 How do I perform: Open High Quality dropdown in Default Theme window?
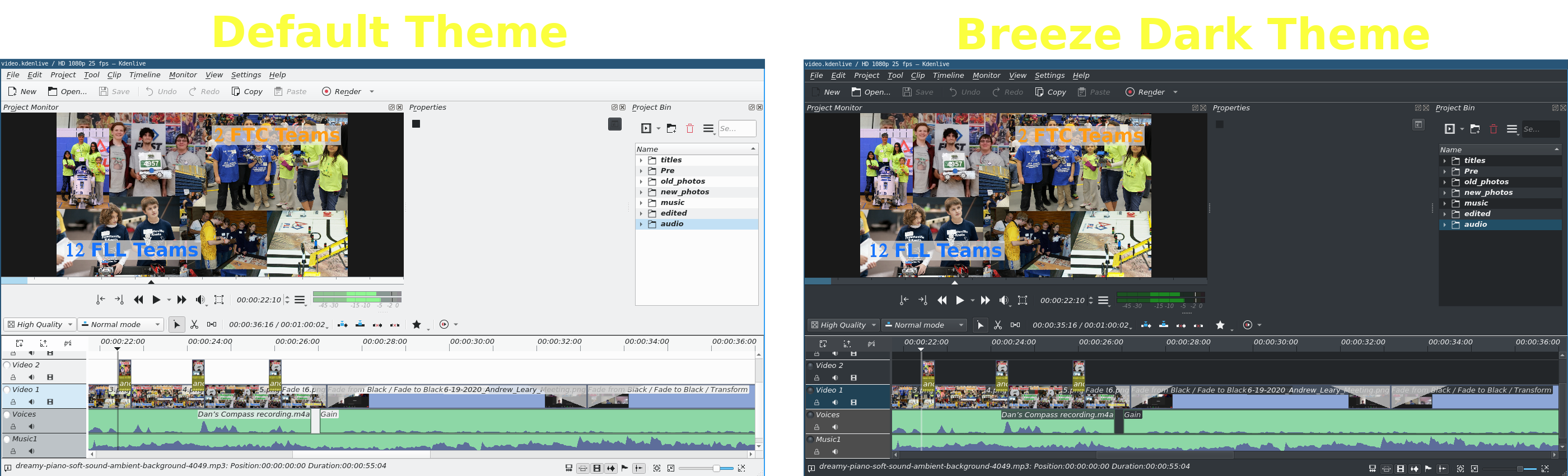click(40, 324)
